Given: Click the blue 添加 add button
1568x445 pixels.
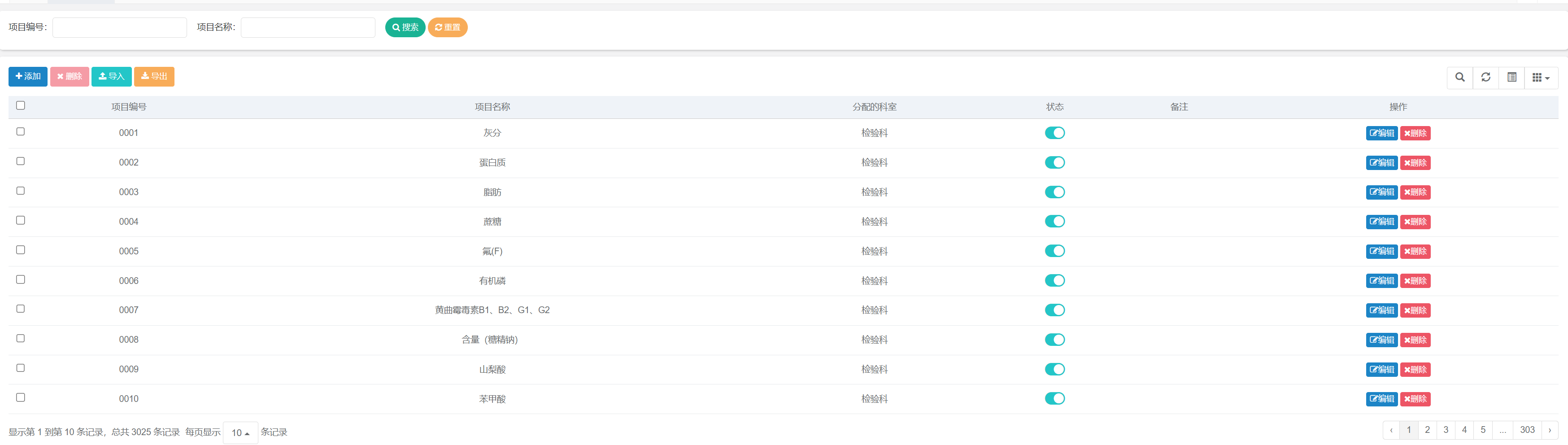Looking at the screenshot, I should 28,77.
